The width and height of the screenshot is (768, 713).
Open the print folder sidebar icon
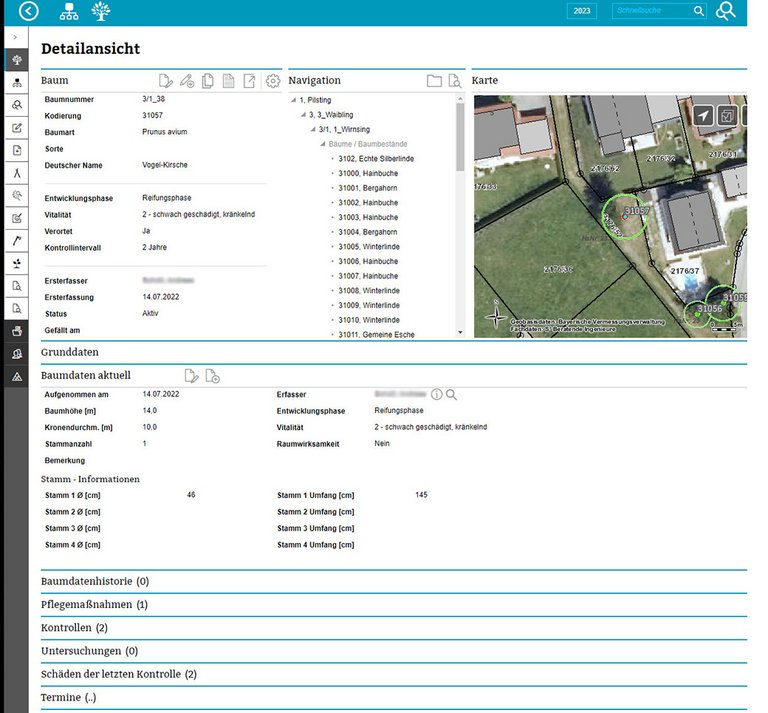click(x=17, y=331)
